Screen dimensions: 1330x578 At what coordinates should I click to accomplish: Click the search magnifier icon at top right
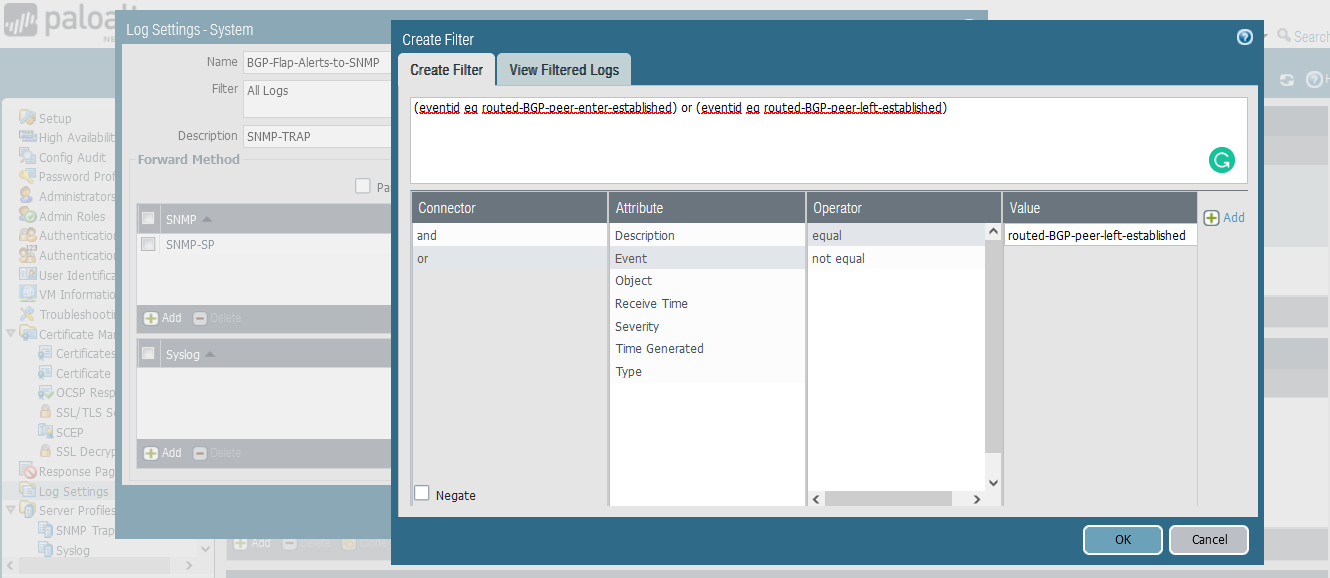1284,36
